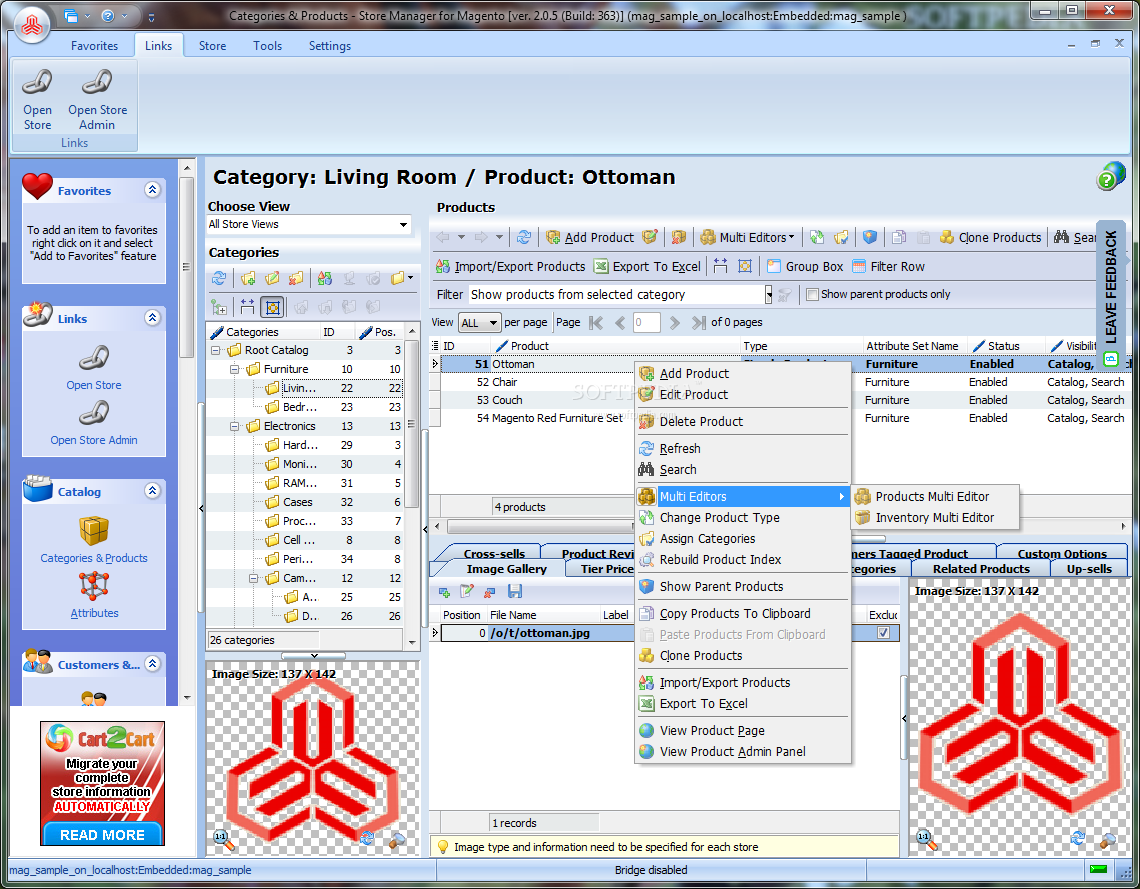The height and width of the screenshot is (889, 1140).
Task: Click the add root category tree icon
Action: click(219, 307)
